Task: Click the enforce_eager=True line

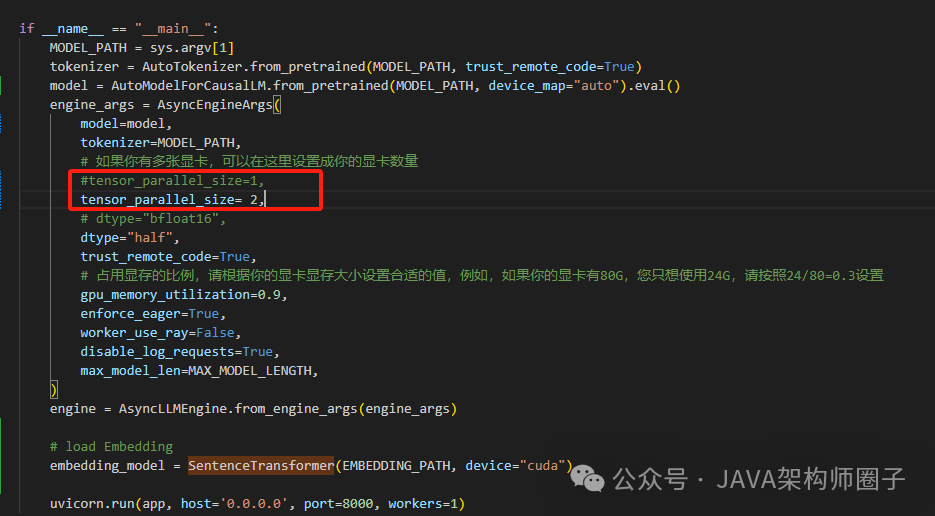Action: (x=153, y=314)
